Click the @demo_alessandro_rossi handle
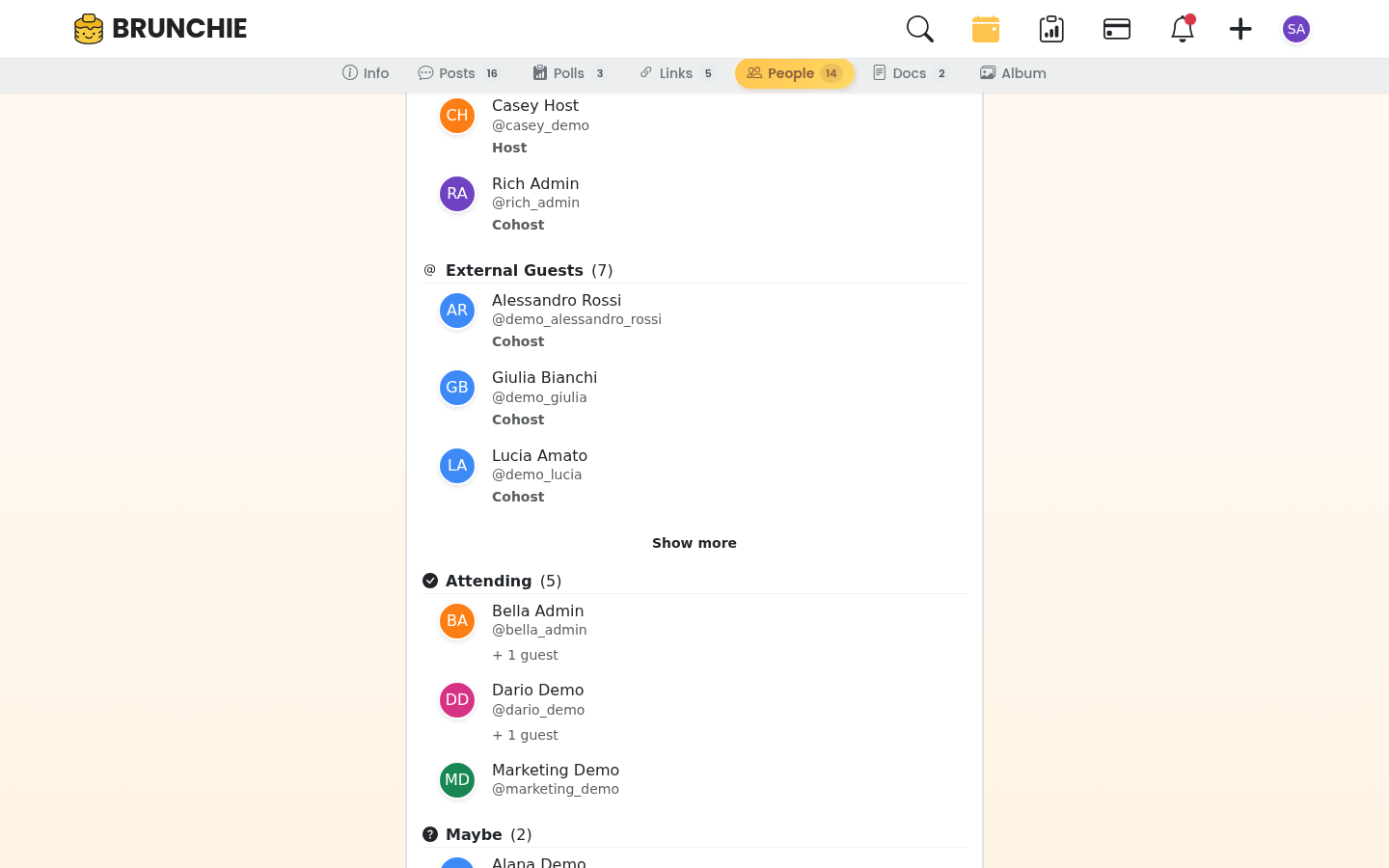The width and height of the screenshot is (1389, 868). click(577, 319)
